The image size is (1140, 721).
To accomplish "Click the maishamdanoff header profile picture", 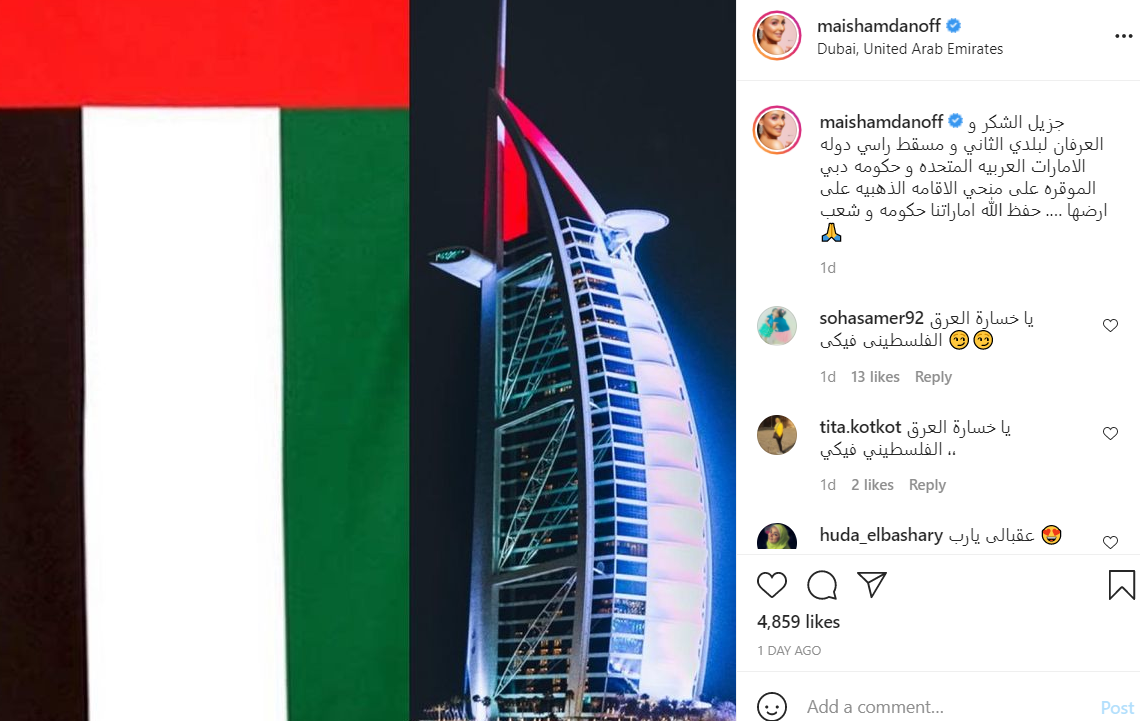I will pos(776,36).
